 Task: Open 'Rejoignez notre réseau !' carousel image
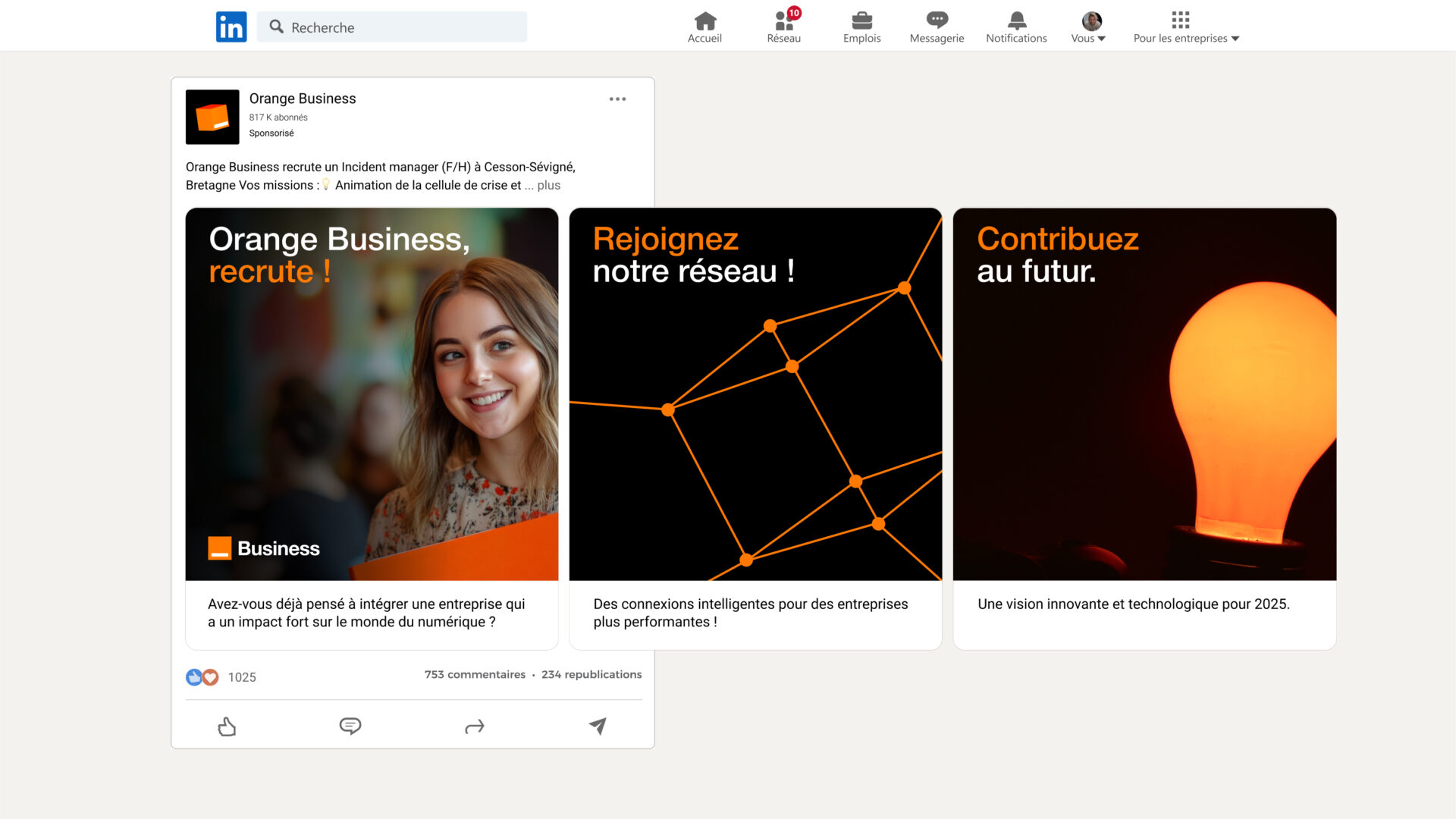pyautogui.click(x=755, y=394)
